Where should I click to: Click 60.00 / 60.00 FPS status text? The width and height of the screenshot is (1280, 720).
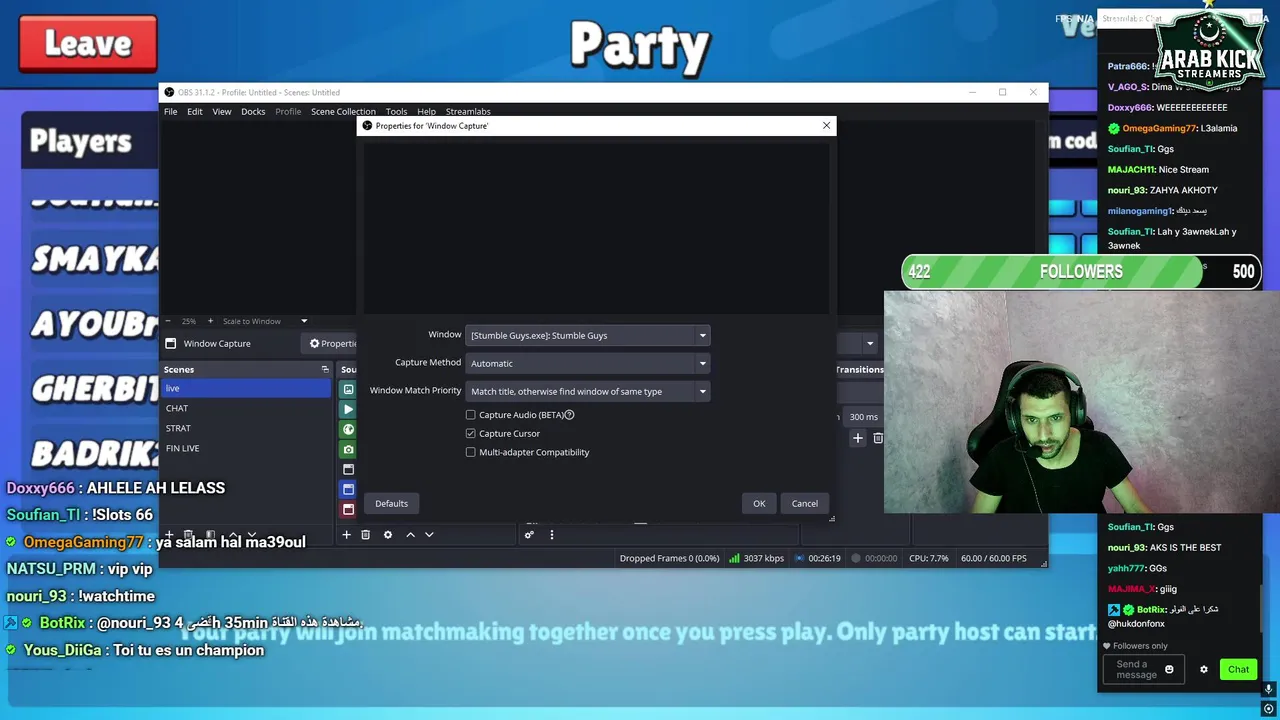pos(993,559)
